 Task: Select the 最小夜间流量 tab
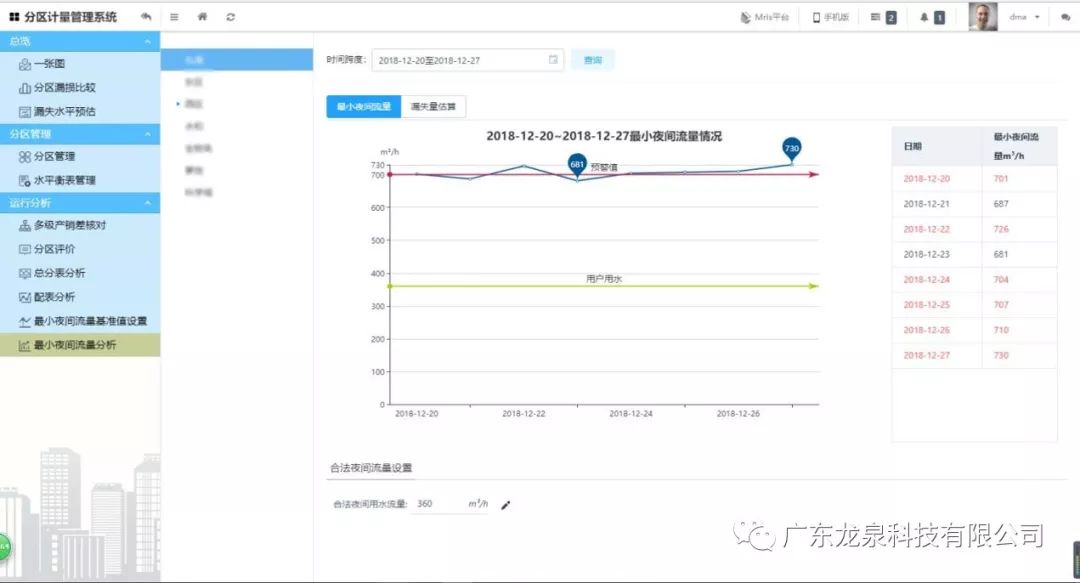[363, 107]
